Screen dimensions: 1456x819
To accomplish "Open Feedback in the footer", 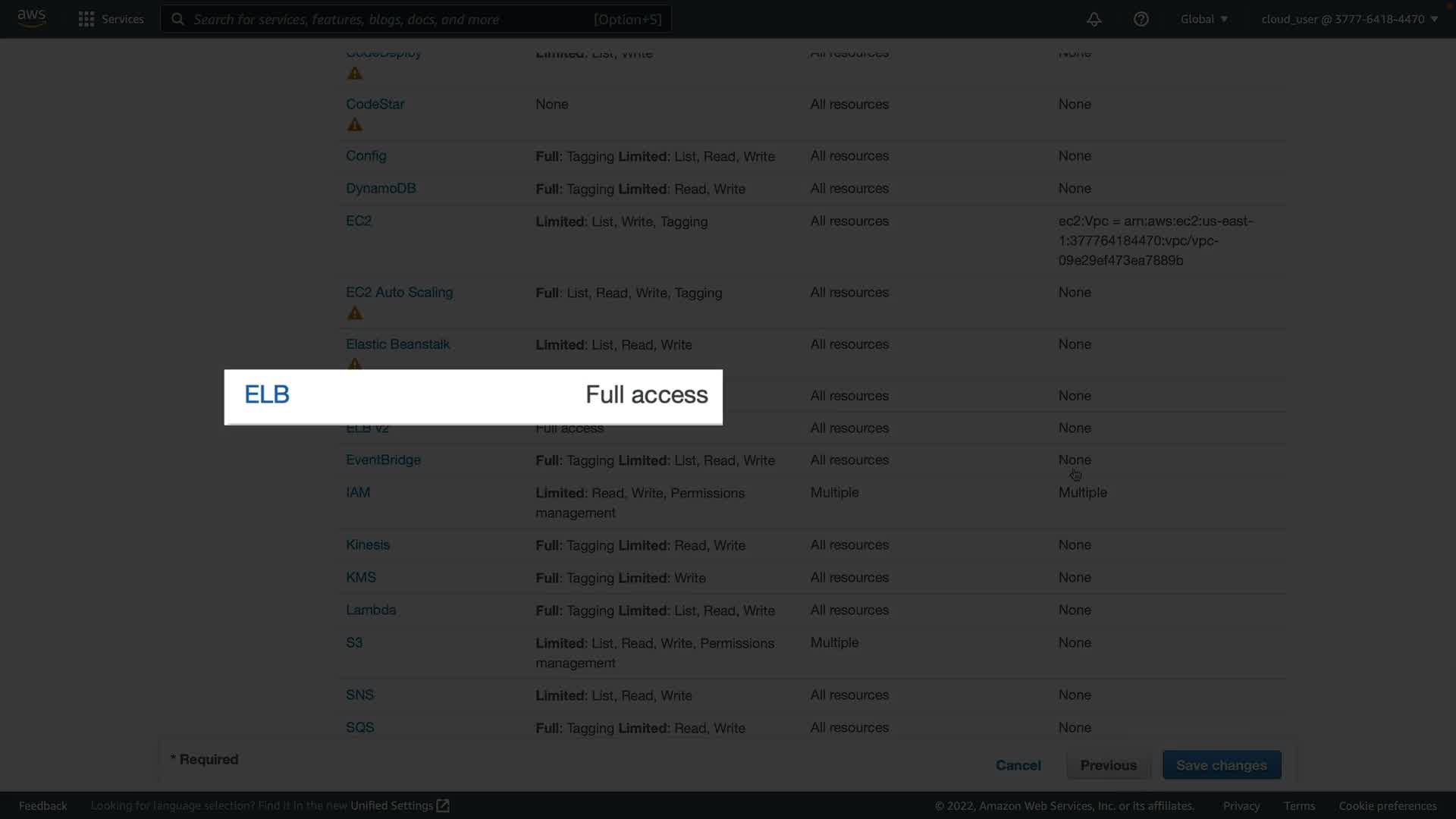I will tap(43, 805).
